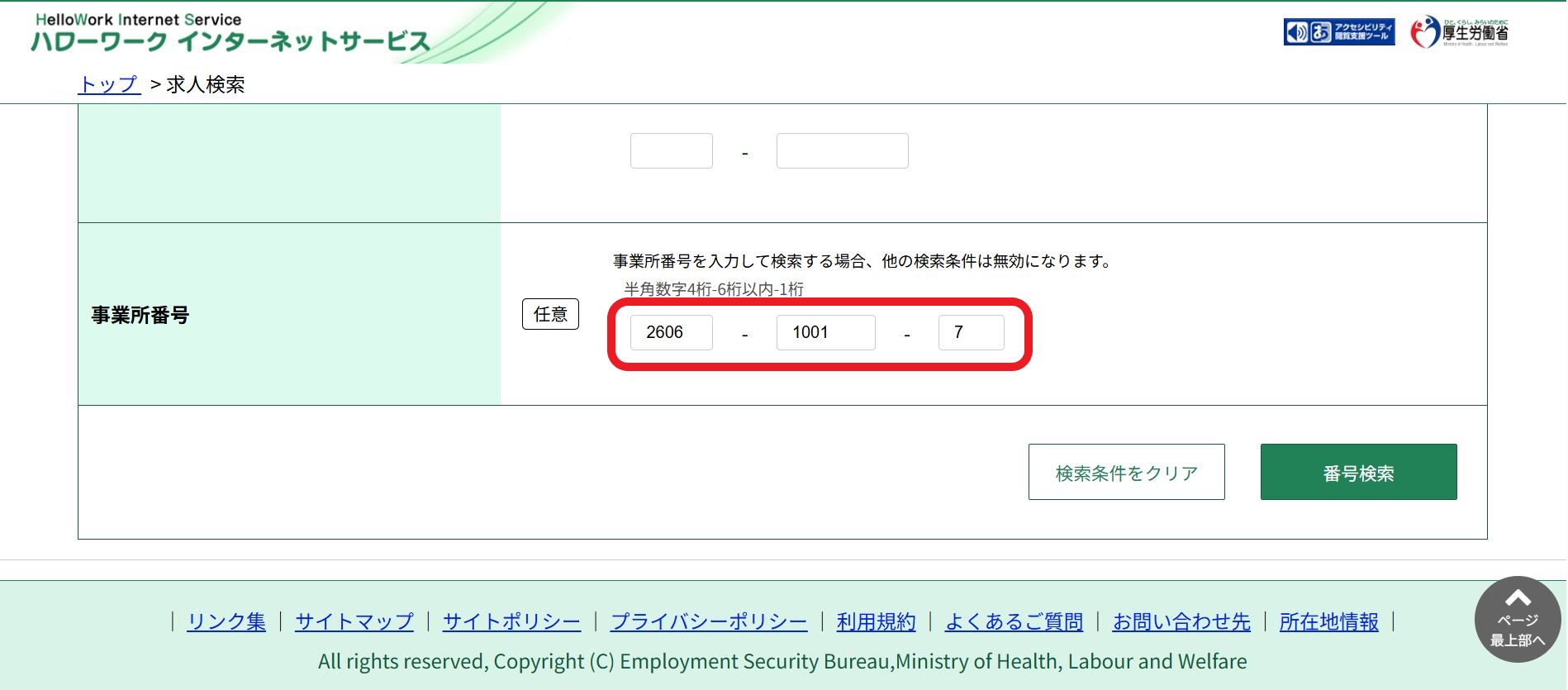This screenshot has height=690, width=1568.
Task: Open the サイトポリシー footer link
Action: (x=511, y=621)
